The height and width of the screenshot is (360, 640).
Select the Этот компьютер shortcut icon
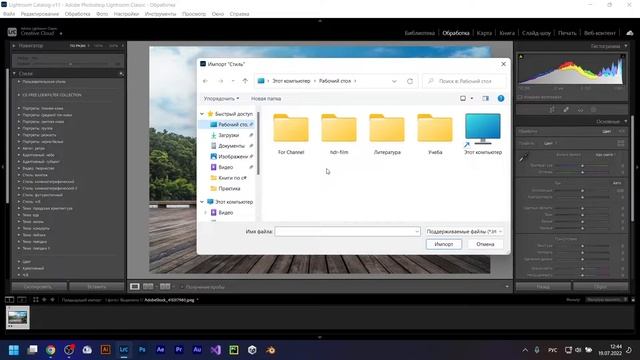[483, 134]
